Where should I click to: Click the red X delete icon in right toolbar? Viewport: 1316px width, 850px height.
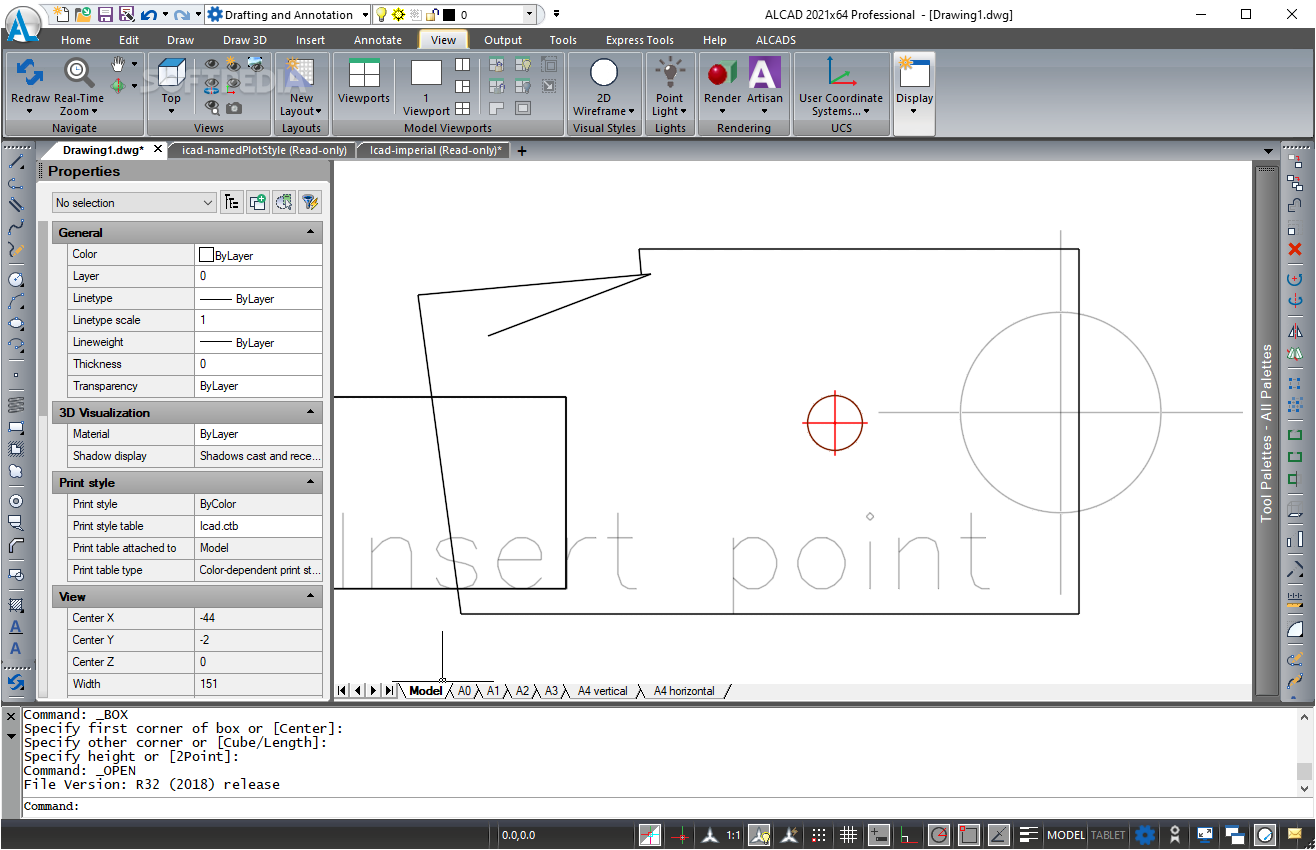point(1295,249)
